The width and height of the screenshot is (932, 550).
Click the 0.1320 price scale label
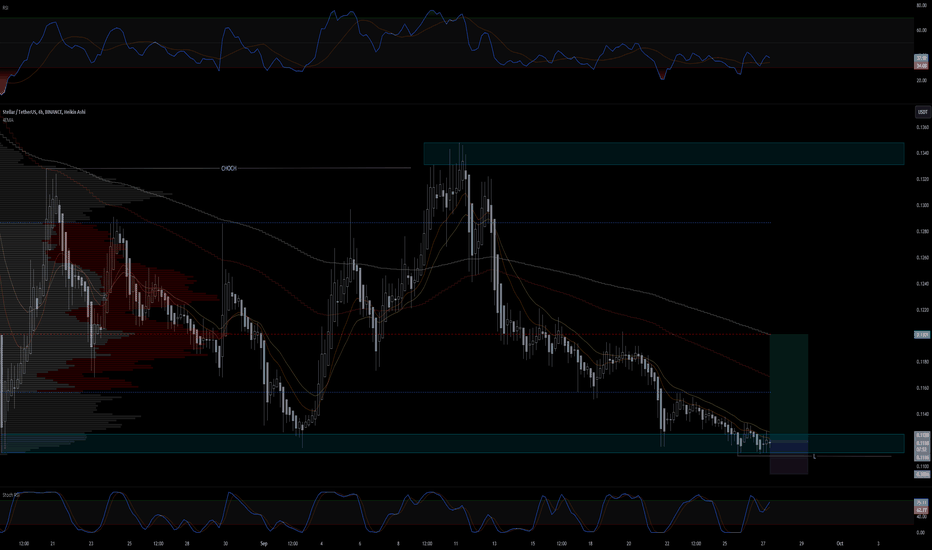[923, 179]
